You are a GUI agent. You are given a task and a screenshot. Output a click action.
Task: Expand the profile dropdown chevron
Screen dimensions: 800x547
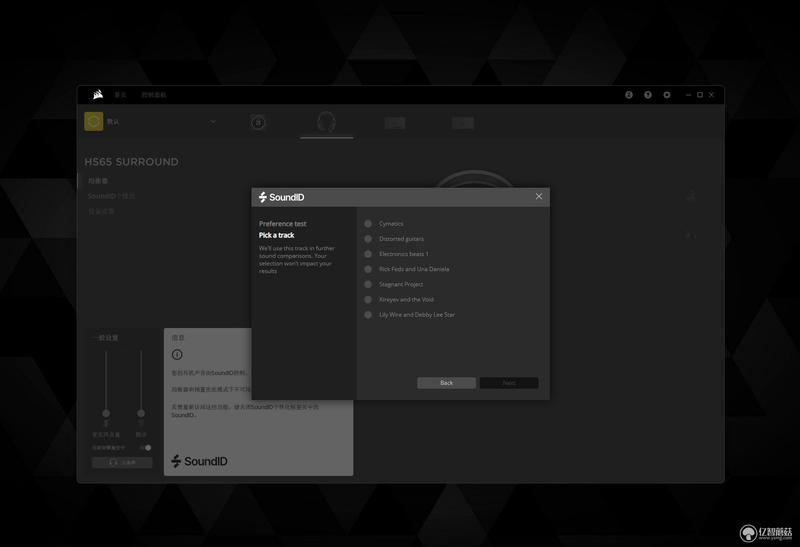(x=213, y=121)
